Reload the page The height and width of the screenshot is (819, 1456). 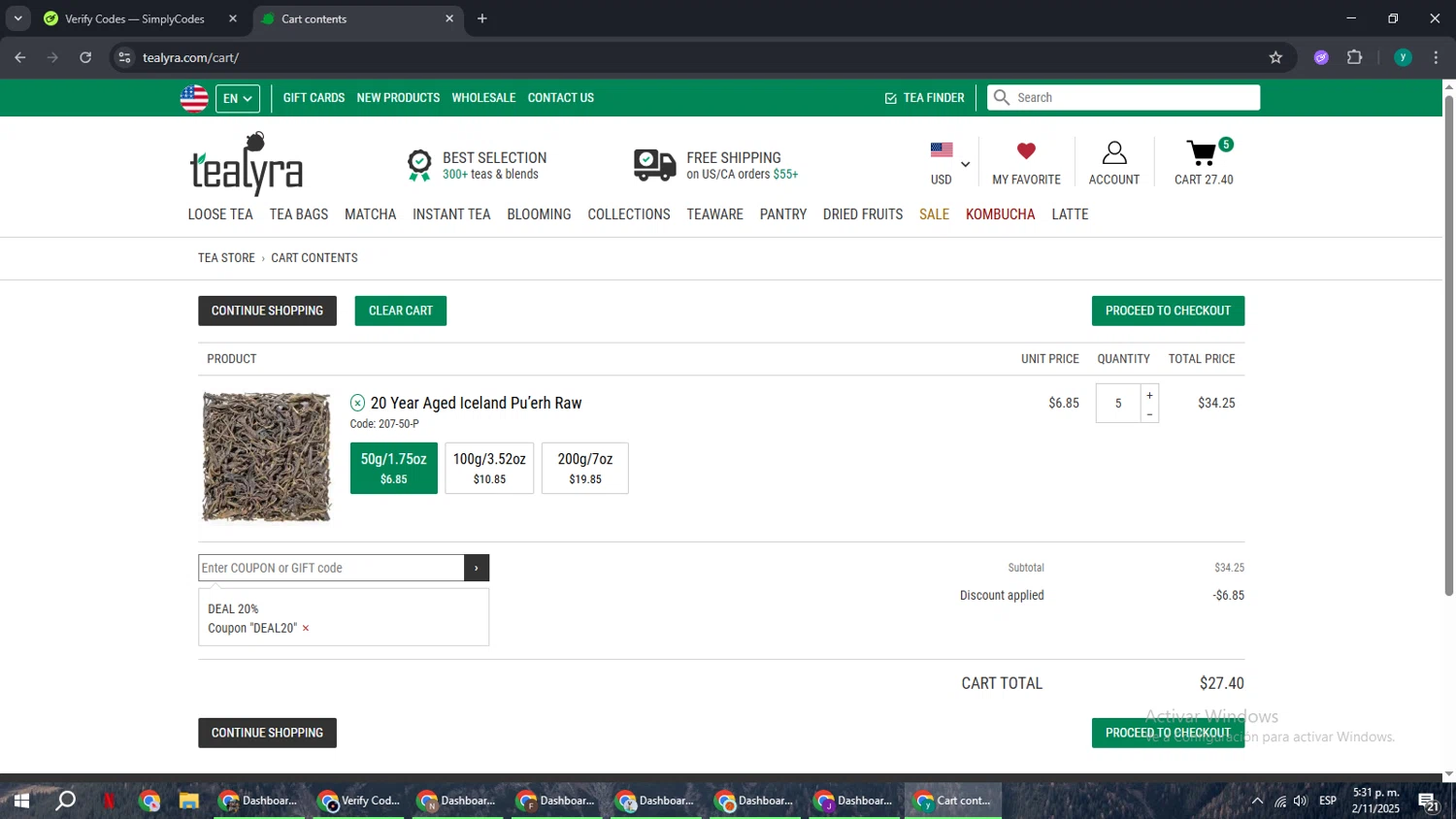[85, 57]
